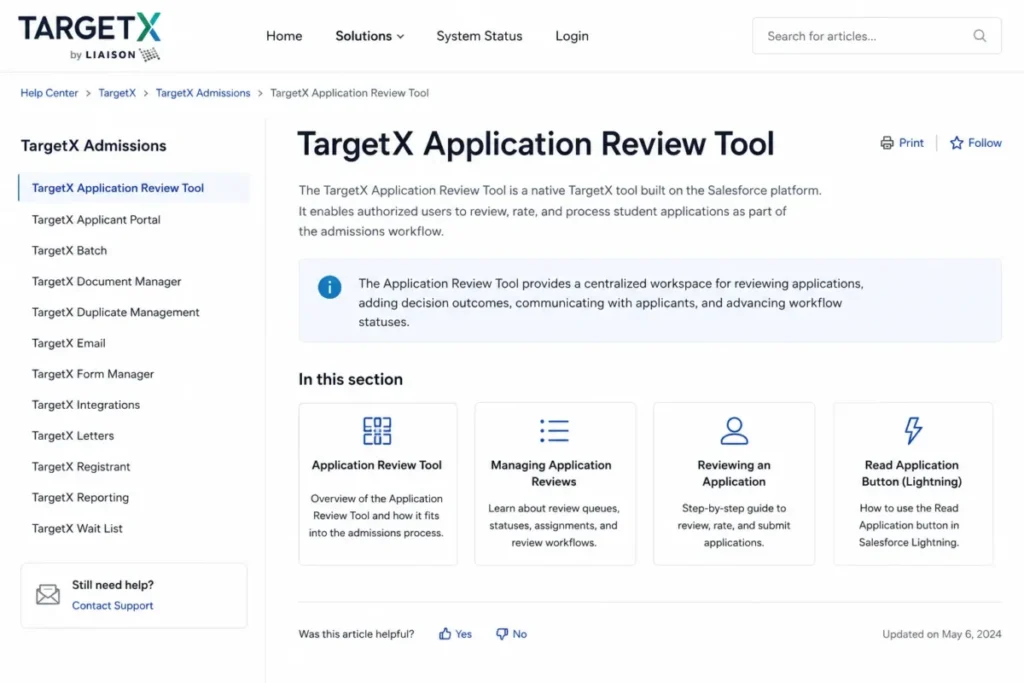1024x683 pixels.
Task: Click the TargetX by Liaison logo
Action: (x=89, y=37)
